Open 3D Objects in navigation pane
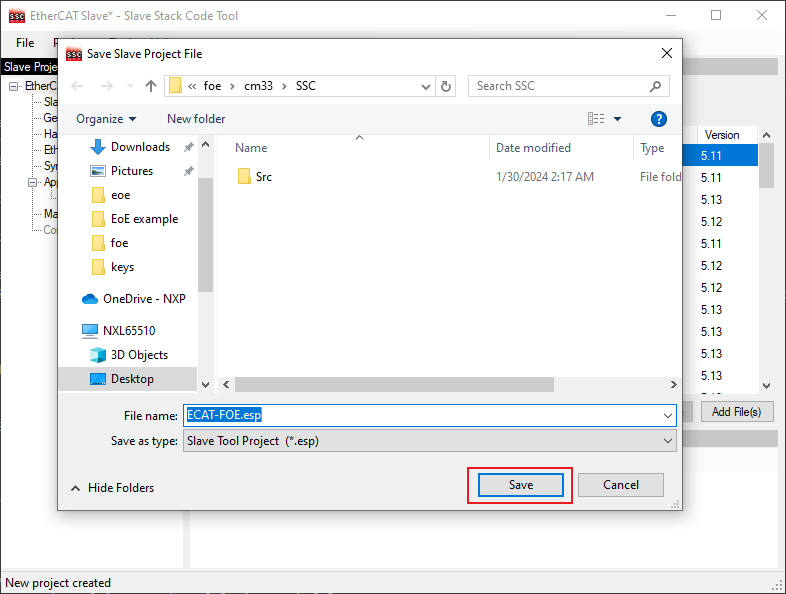This screenshot has width=786, height=594. pyautogui.click(x=139, y=355)
